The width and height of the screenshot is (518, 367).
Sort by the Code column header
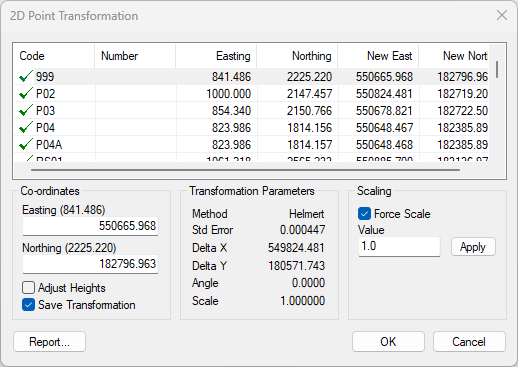click(x=54, y=56)
